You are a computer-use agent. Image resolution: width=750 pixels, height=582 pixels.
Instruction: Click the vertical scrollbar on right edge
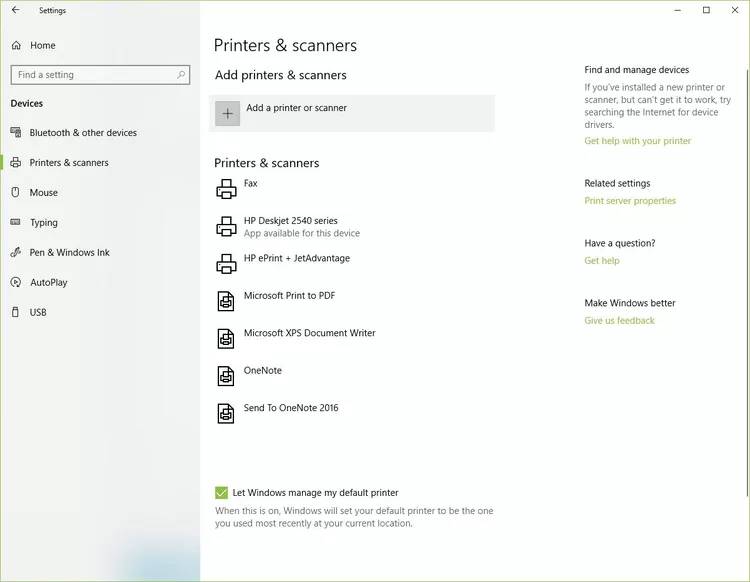[747, 282]
